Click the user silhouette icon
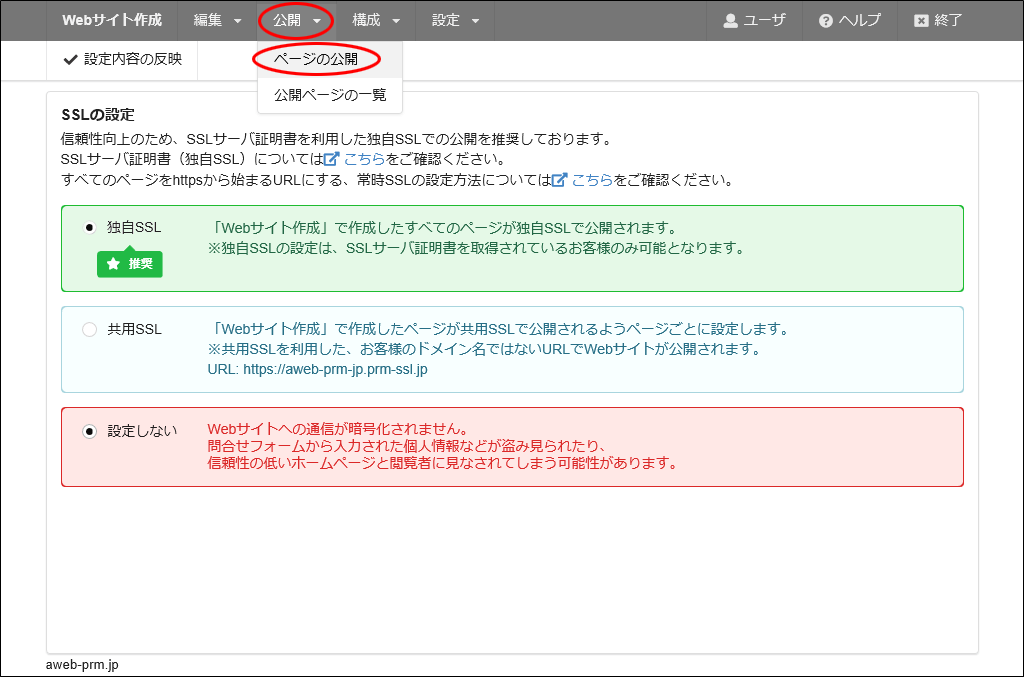1024x677 pixels. pos(730,21)
